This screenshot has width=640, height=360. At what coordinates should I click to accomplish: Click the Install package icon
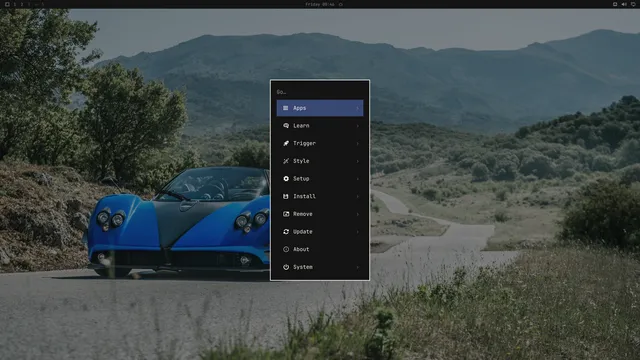point(286,196)
